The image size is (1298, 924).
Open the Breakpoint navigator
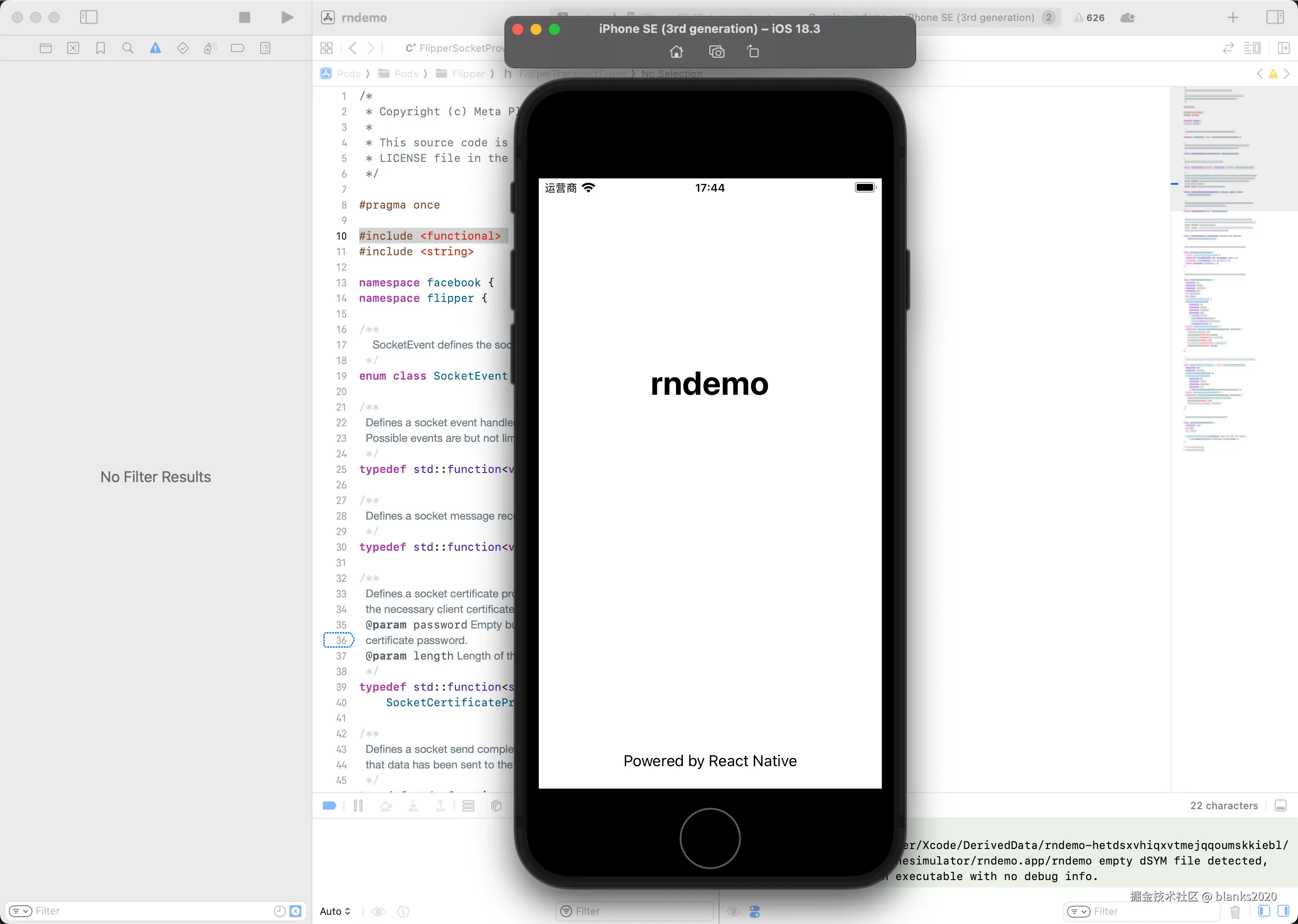click(238, 48)
